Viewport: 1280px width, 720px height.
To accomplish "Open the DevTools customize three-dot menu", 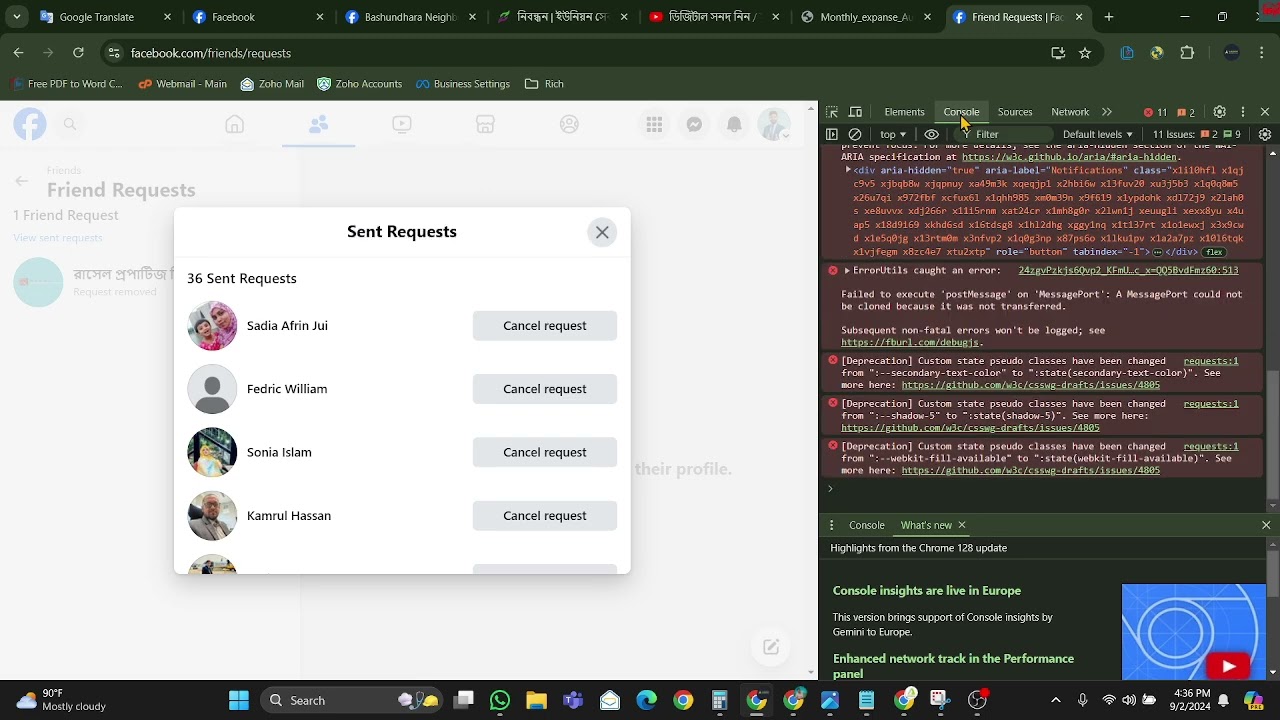I will pos(1243,112).
